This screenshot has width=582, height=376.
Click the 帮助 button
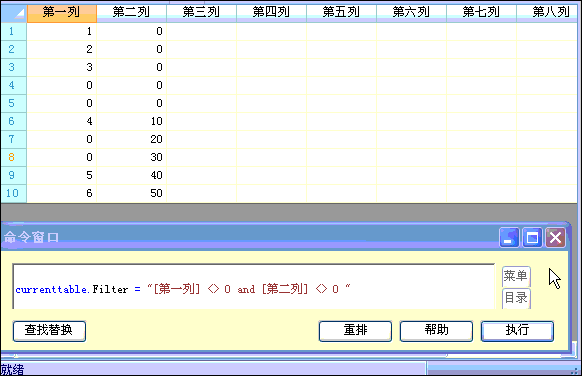click(436, 331)
